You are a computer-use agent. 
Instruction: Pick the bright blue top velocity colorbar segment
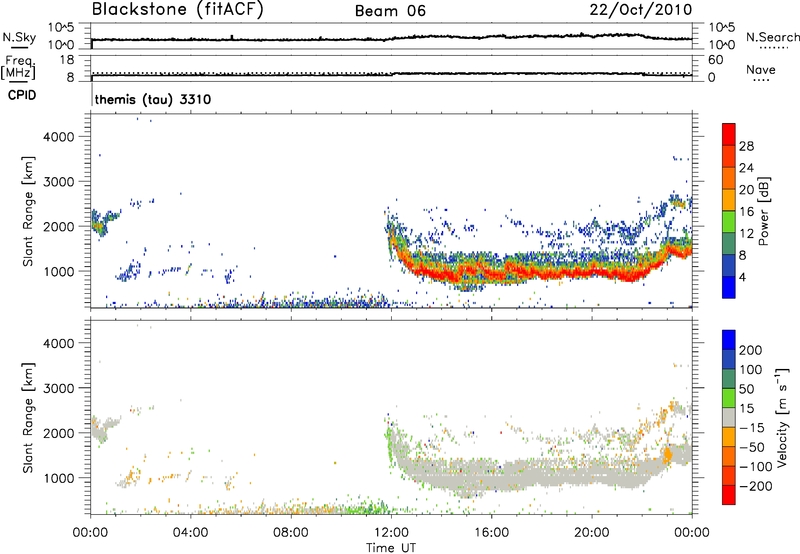tap(729, 340)
